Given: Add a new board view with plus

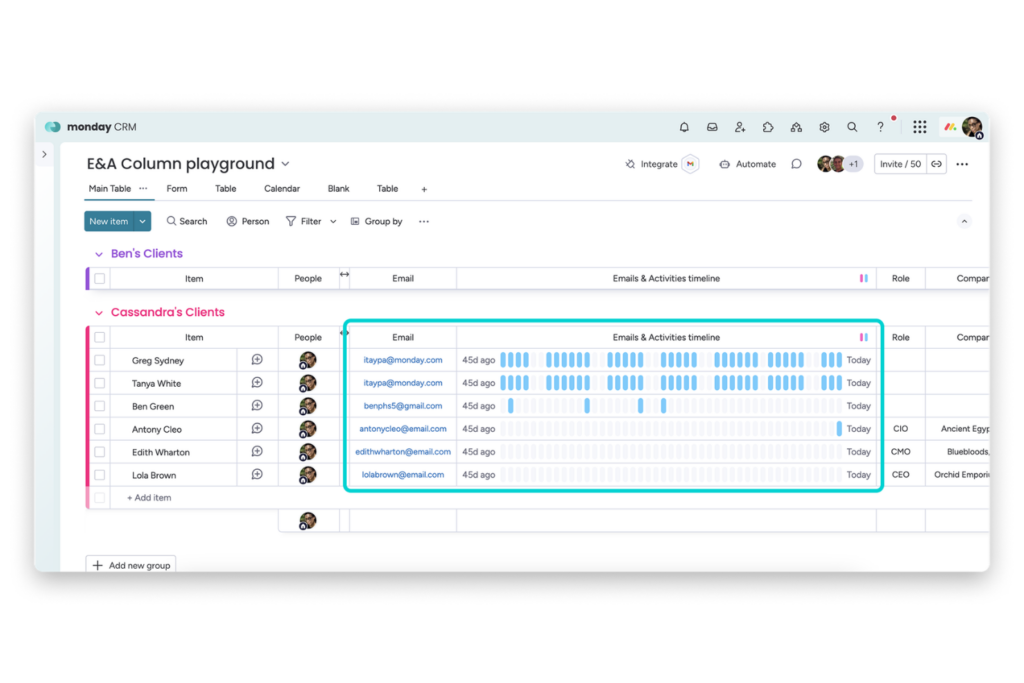Looking at the screenshot, I should (424, 189).
